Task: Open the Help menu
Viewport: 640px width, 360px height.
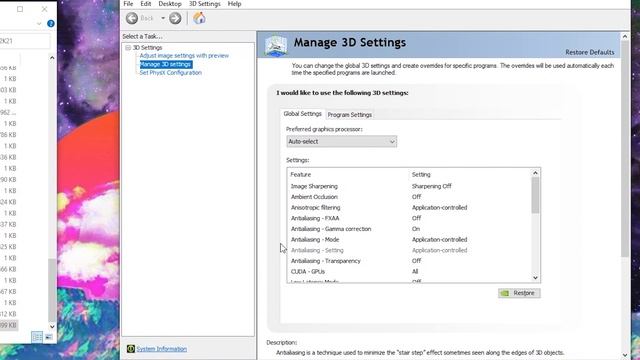Action: point(234,4)
